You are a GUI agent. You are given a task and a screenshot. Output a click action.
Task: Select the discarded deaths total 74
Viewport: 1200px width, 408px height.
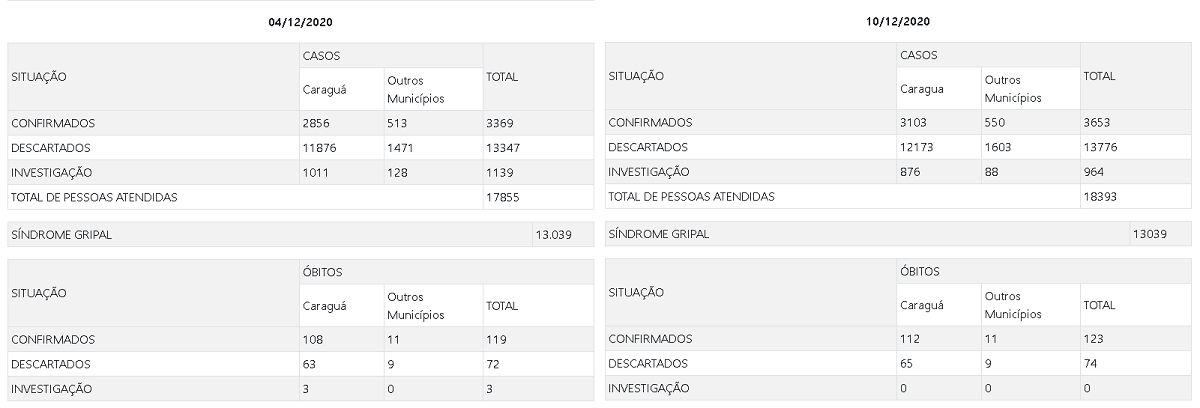click(x=1091, y=363)
